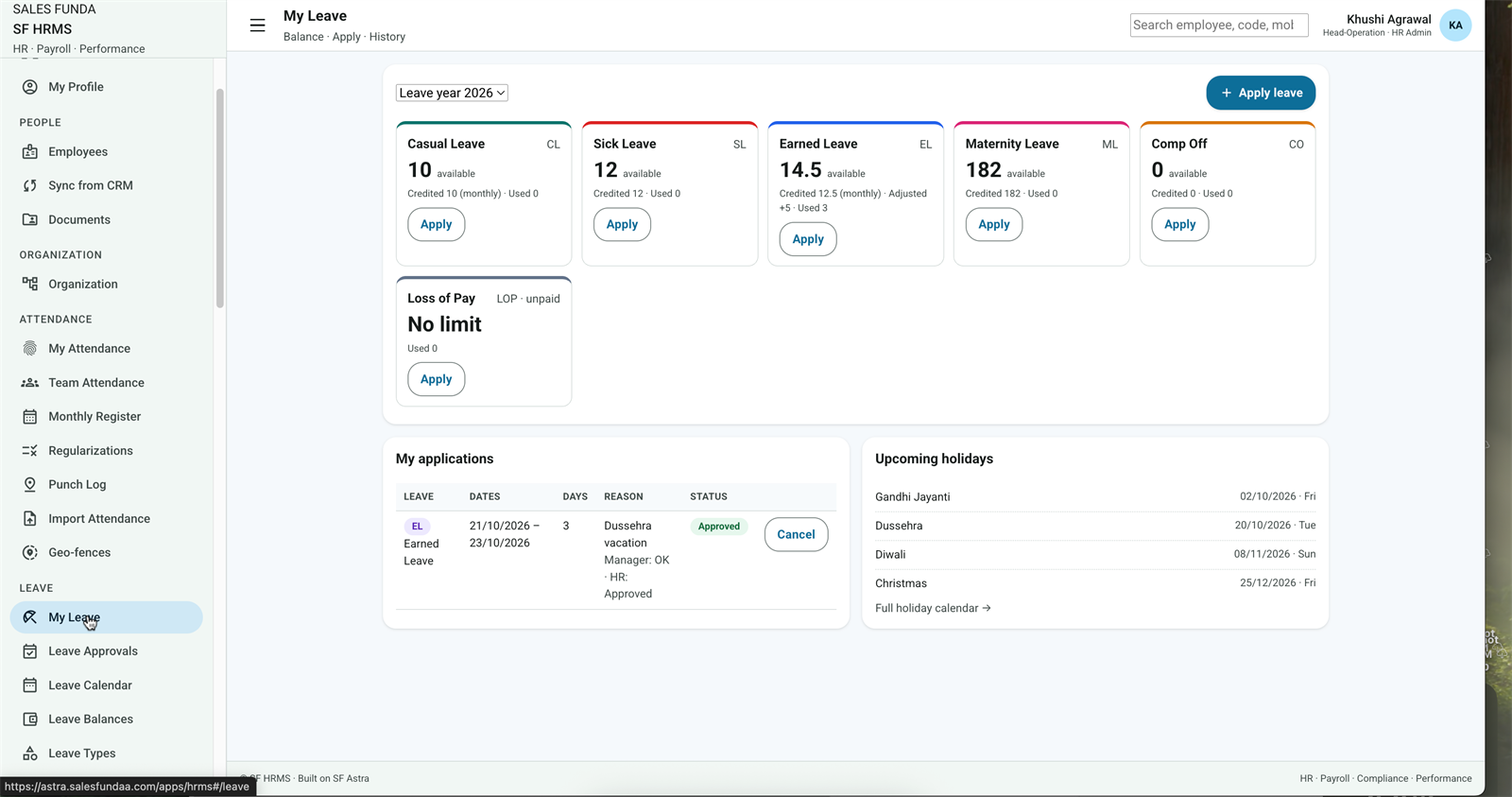Open the Full holiday calendar link
This screenshot has width=1512, height=797.
pyautogui.click(x=933, y=609)
